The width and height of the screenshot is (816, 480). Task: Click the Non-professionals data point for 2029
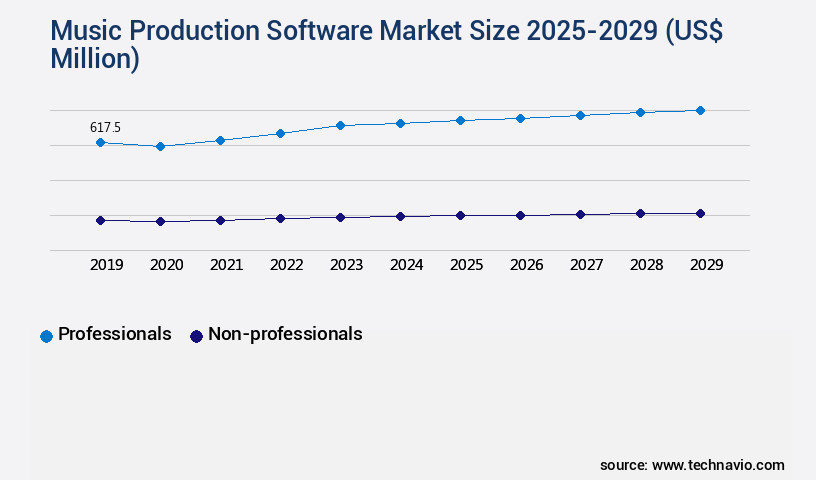(700, 213)
